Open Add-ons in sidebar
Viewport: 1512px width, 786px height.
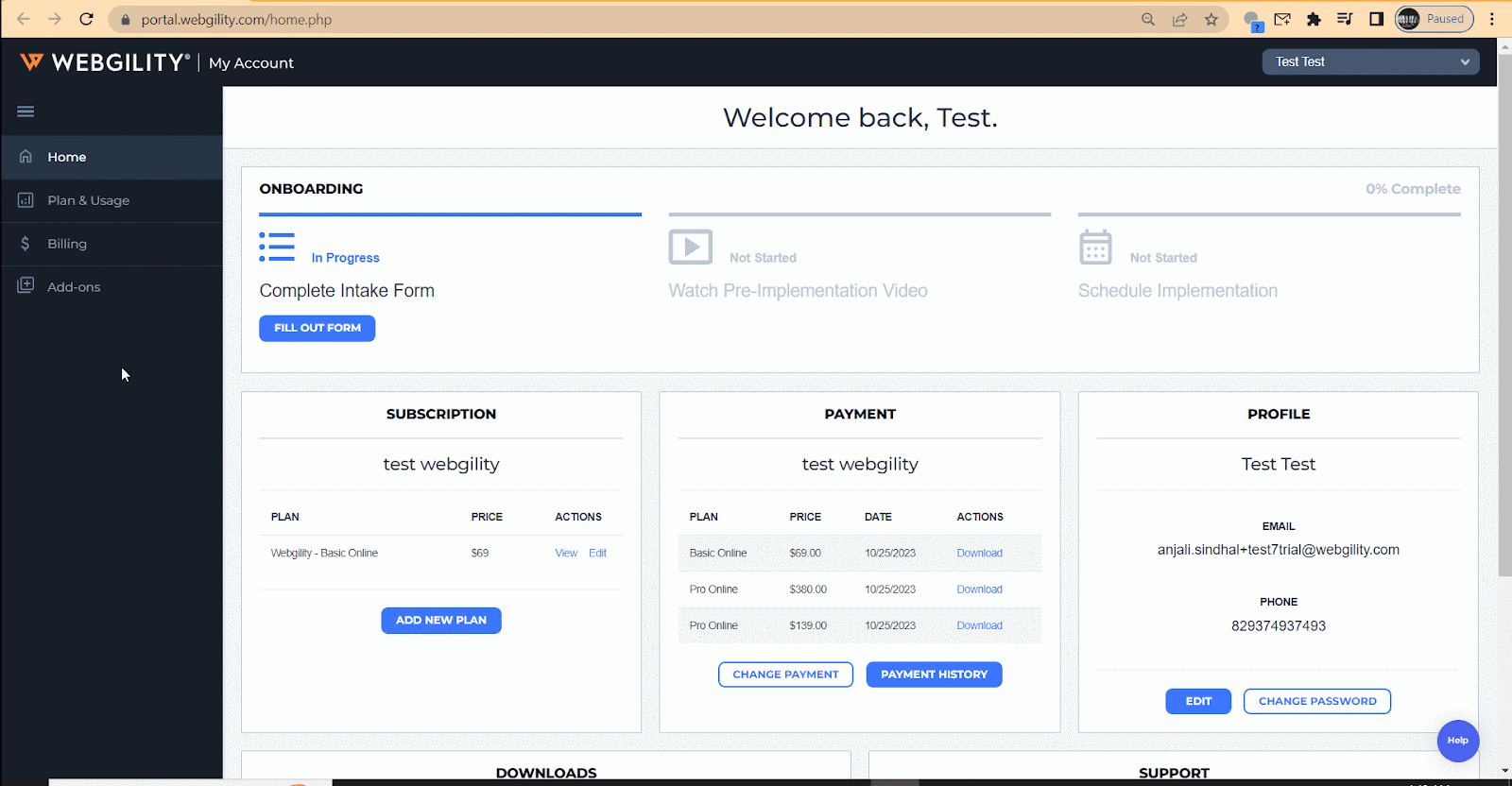(112, 287)
